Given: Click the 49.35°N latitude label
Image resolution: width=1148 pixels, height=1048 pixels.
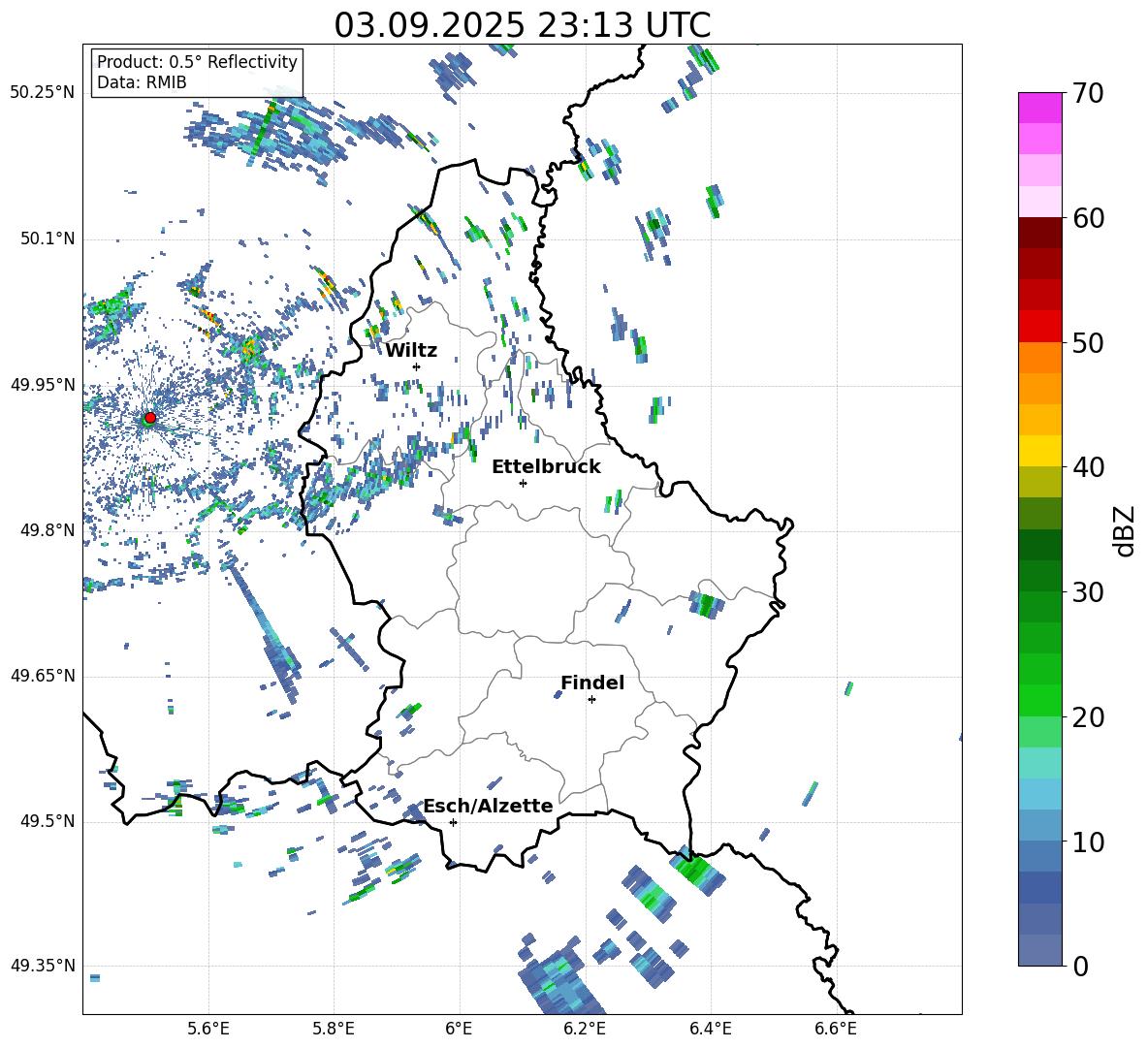Looking at the screenshot, I should [x=43, y=966].
